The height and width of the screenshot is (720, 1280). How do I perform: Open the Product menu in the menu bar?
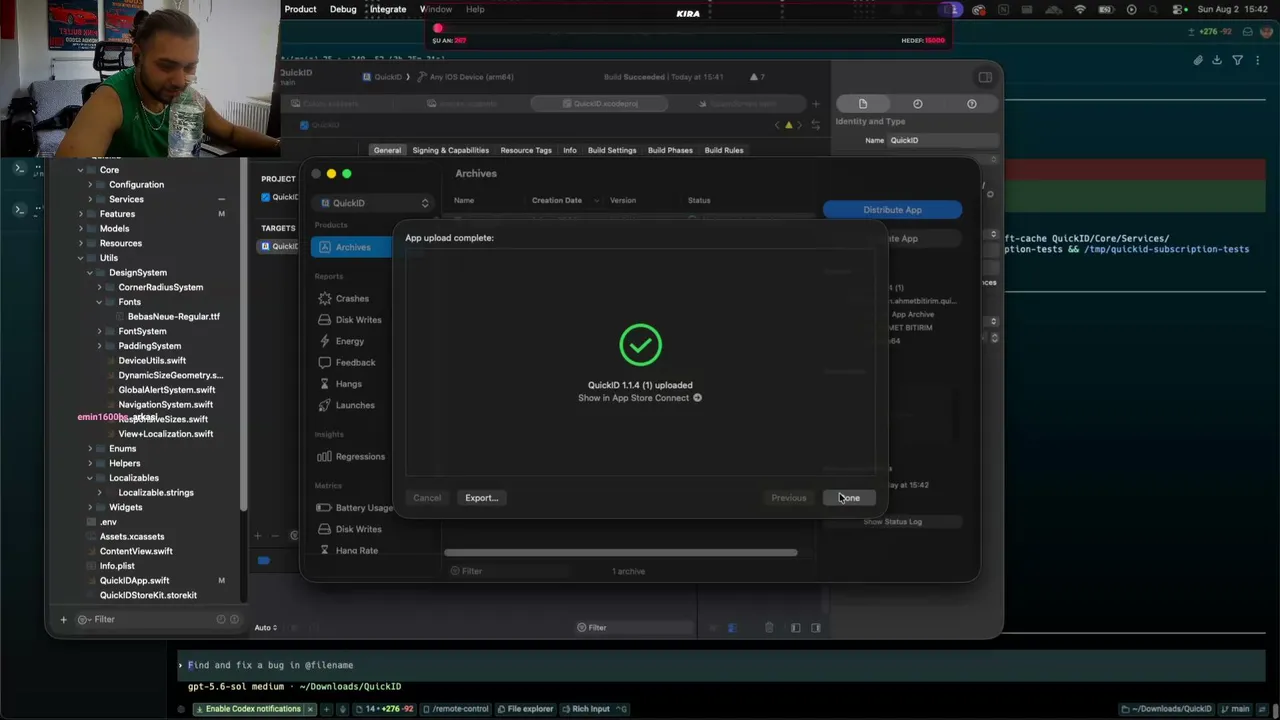click(x=300, y=9)
